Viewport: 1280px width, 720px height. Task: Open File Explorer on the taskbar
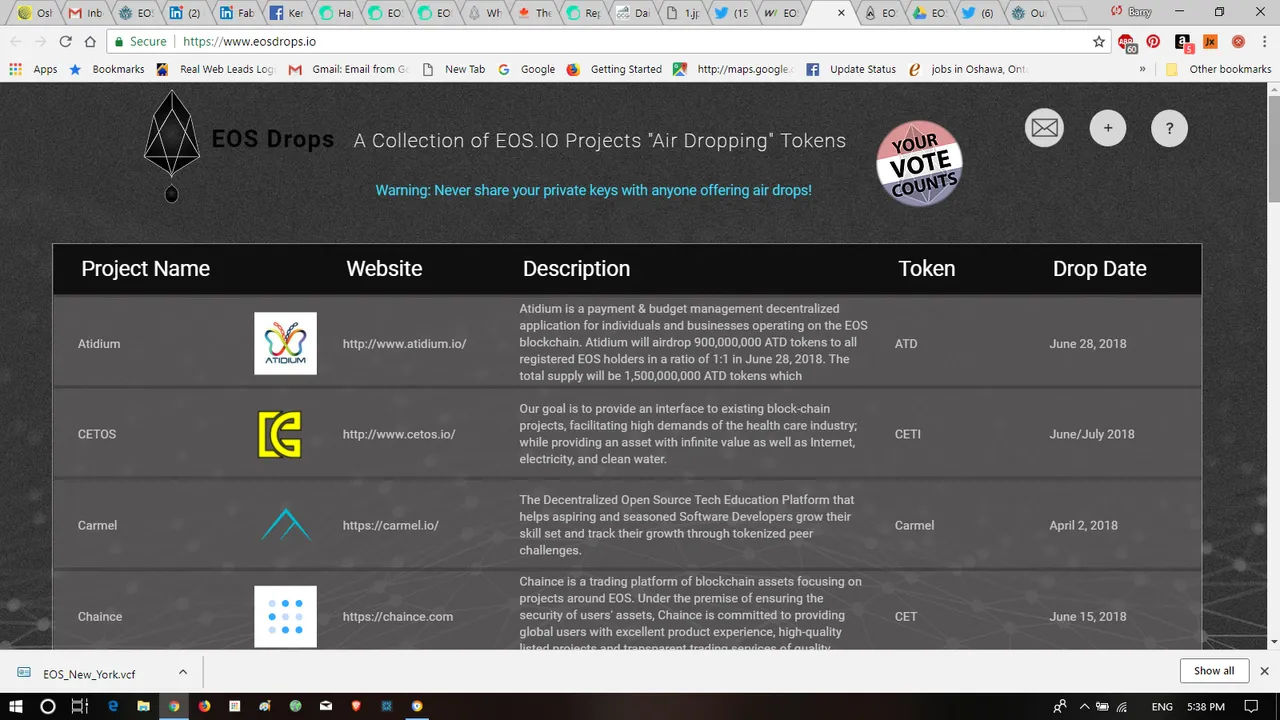[x=142, y=706]
